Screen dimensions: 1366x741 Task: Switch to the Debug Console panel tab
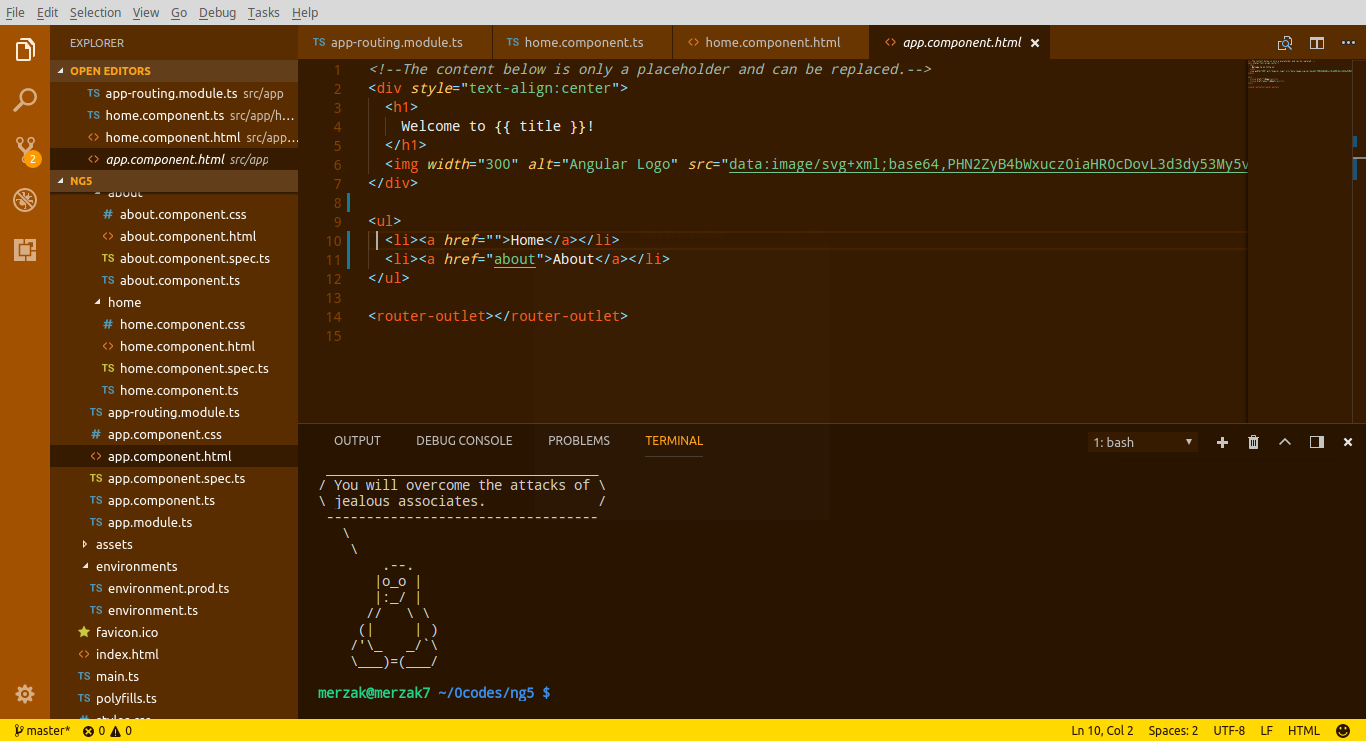pos(464,441)
